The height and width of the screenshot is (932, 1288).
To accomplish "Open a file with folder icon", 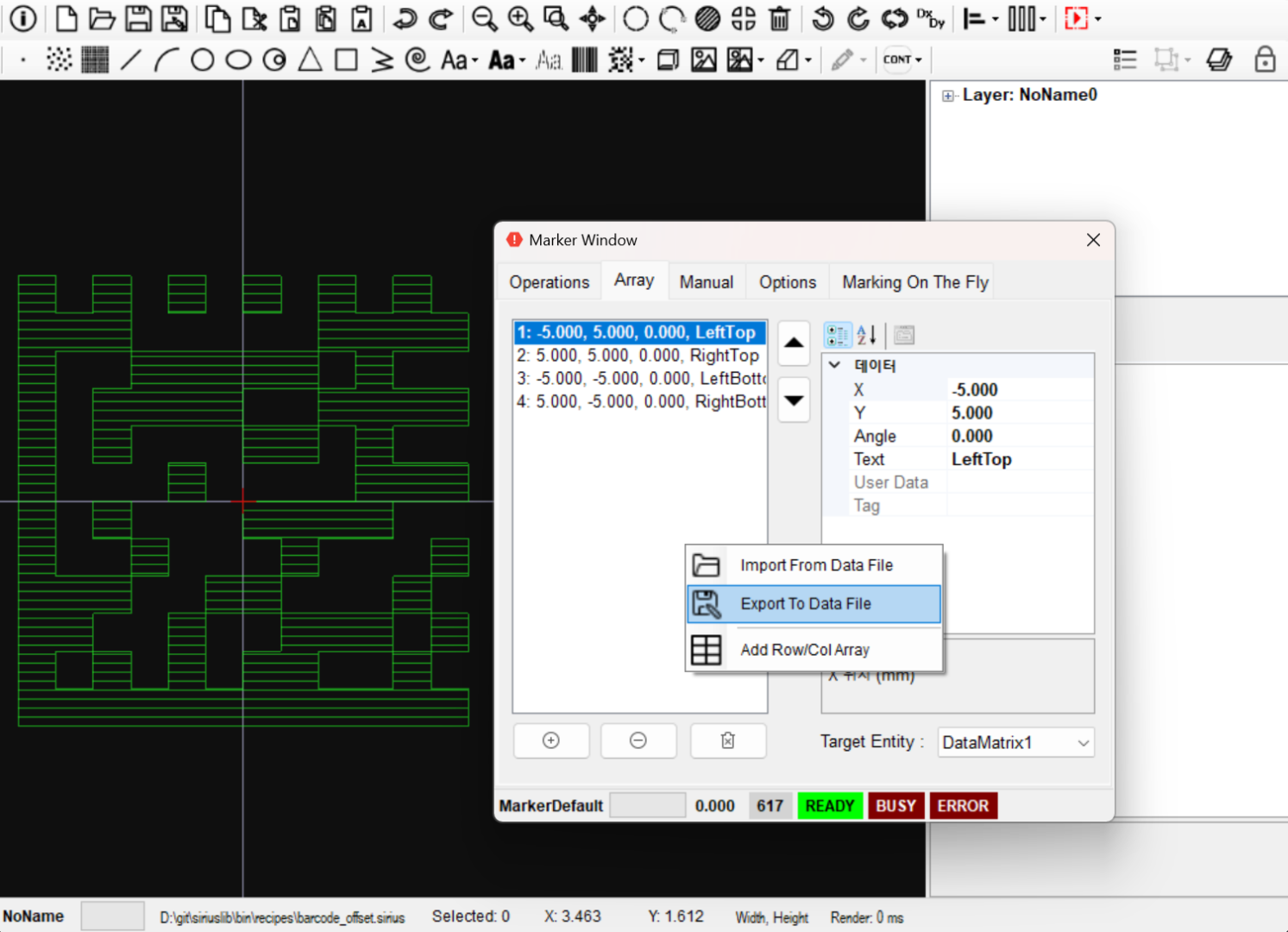I will click(102, 18).
